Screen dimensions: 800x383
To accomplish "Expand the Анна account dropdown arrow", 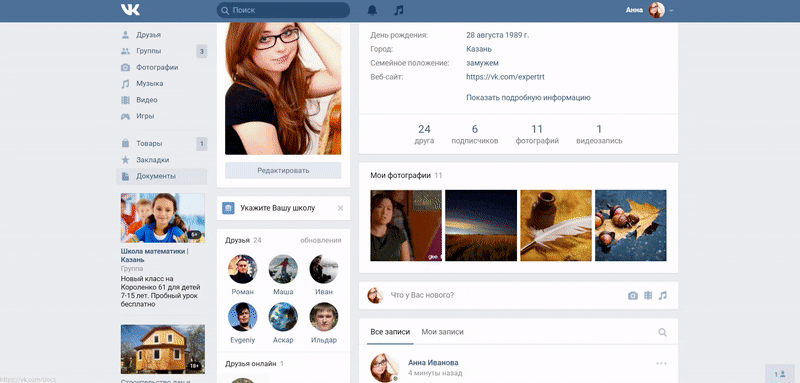I will (x=671, y=10).
